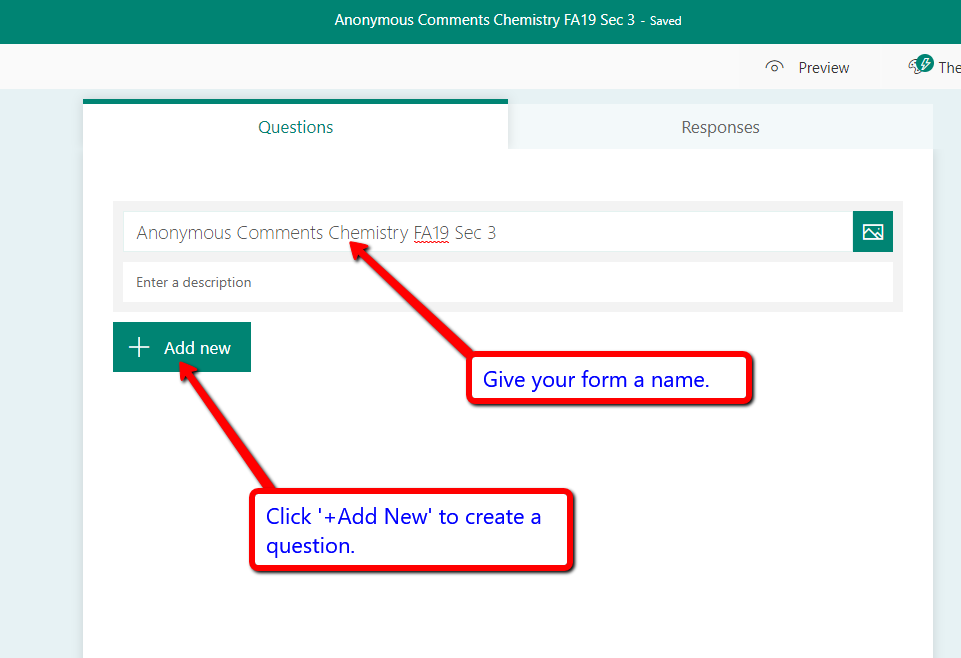
Task: Click the Preview text label
Action: pos(823,68)
